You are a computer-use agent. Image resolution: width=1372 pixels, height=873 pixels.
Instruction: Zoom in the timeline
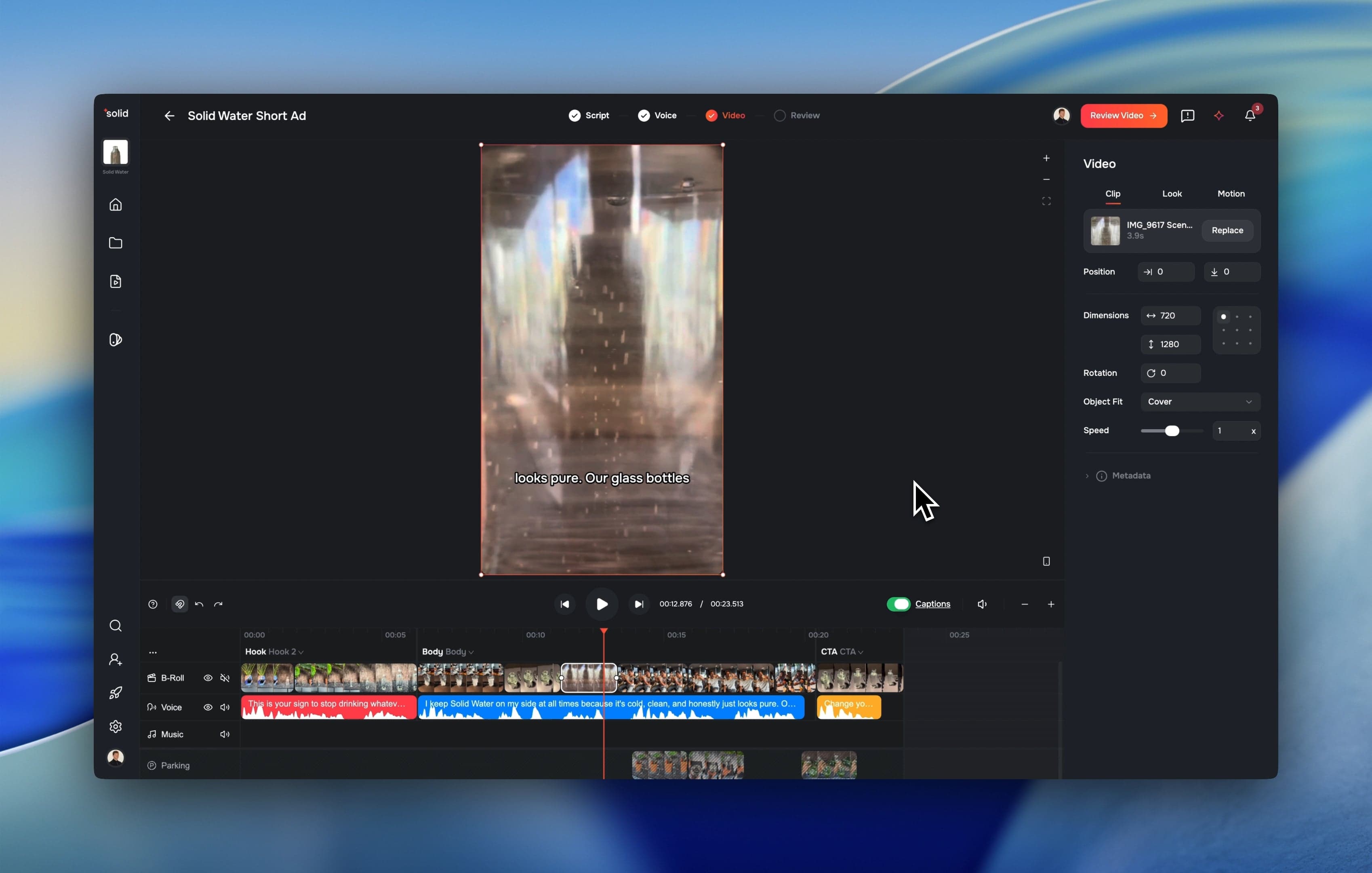1051,604
